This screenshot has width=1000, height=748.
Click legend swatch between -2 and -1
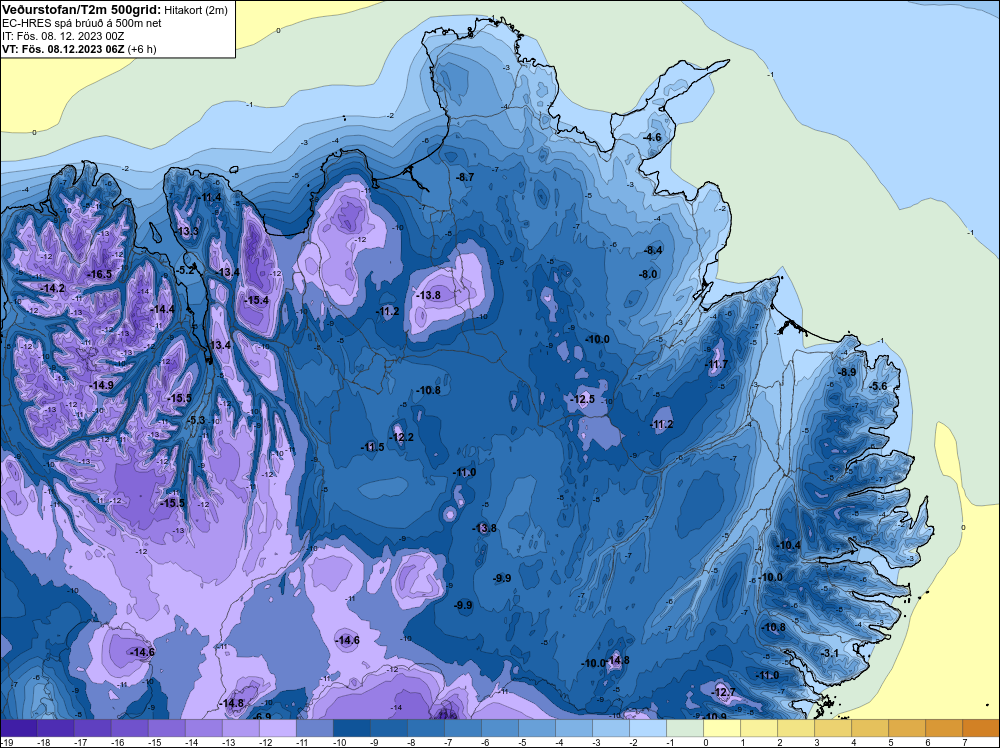[x=647, y=728]
